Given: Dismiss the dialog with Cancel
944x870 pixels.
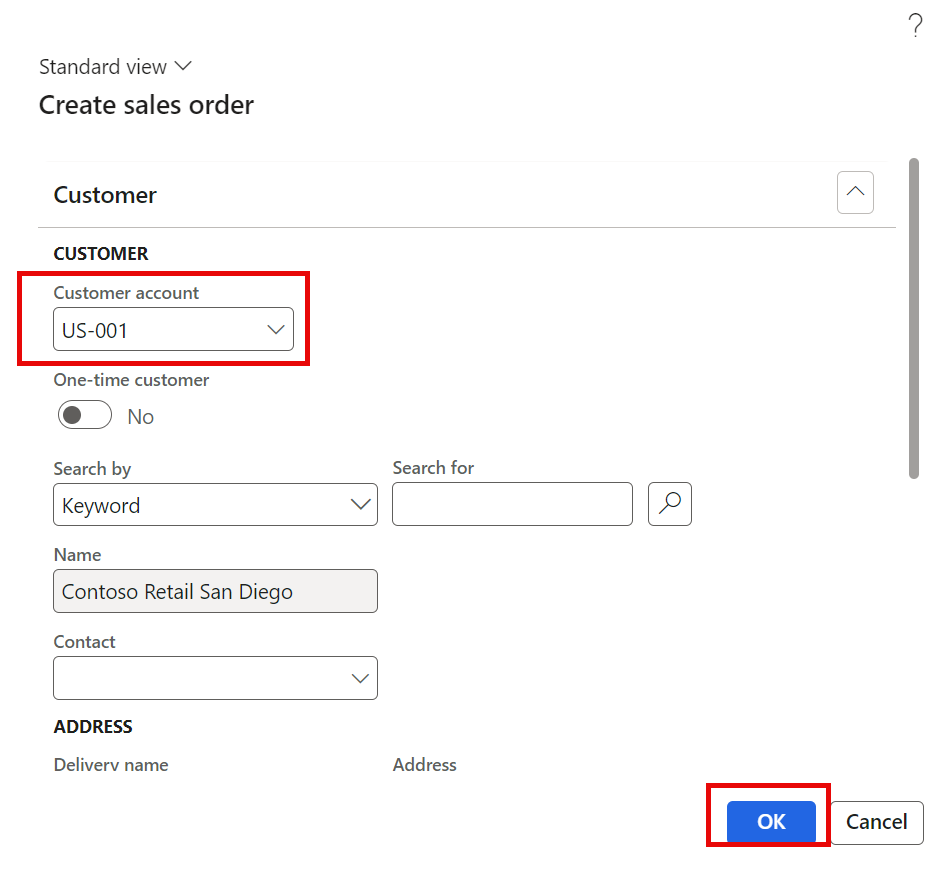Looking at the screenshot, I should 876,821.
